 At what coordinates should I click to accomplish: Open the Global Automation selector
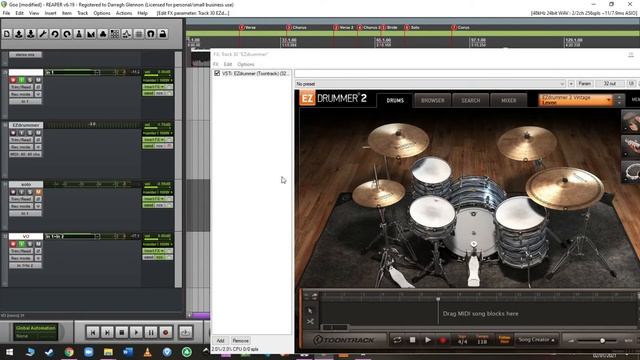36,332
